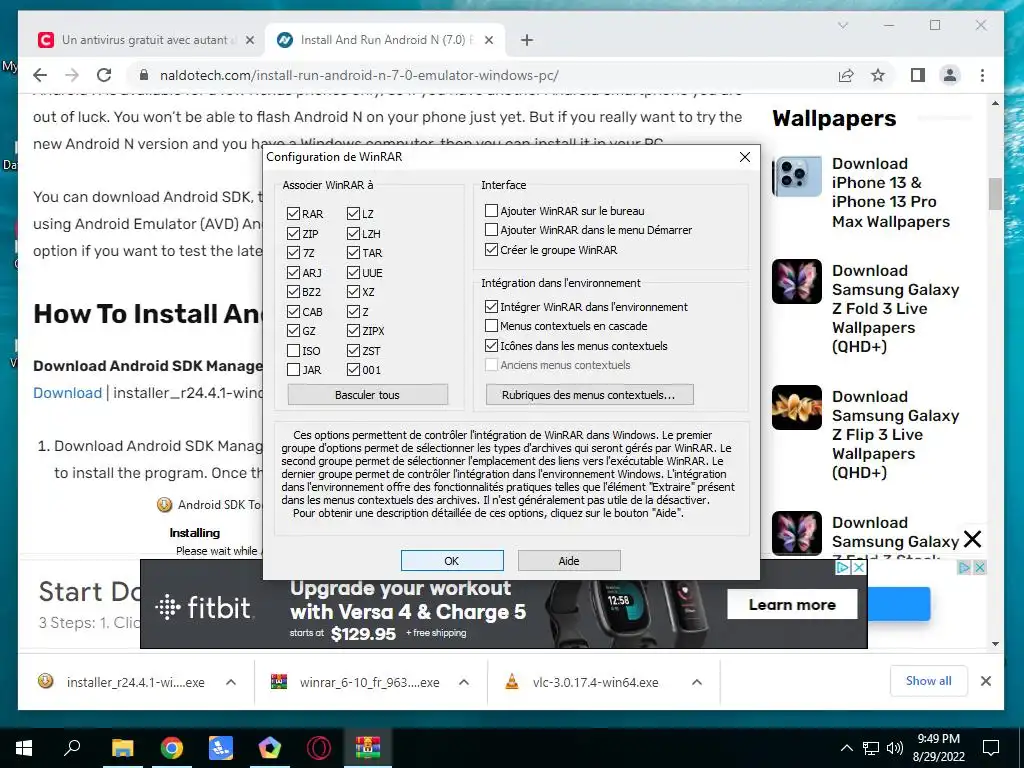Uncheck the RAR association checkbox
This screenshot has width=1024, height=768.
[293, 214]
